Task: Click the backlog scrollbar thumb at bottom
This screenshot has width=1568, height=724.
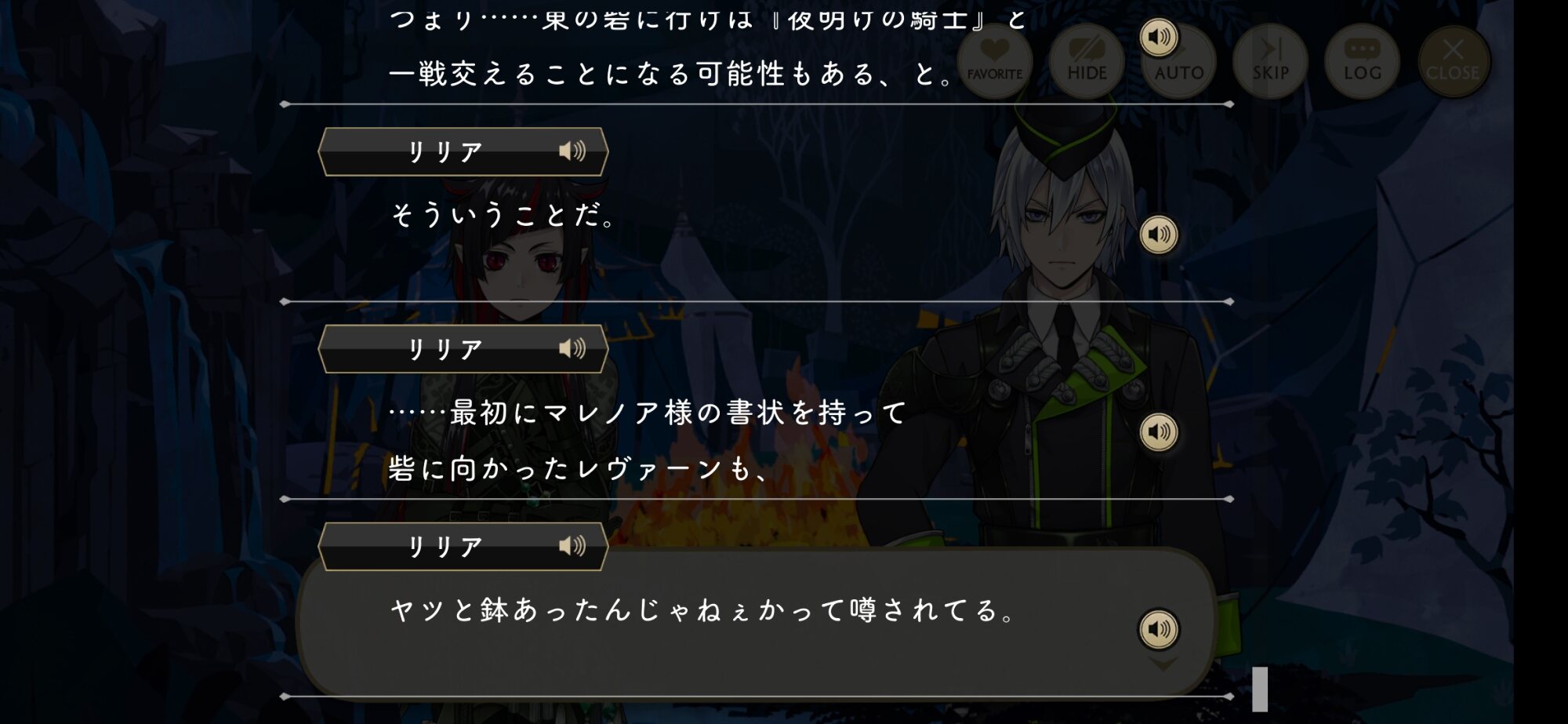Action: coord(1260,689)
